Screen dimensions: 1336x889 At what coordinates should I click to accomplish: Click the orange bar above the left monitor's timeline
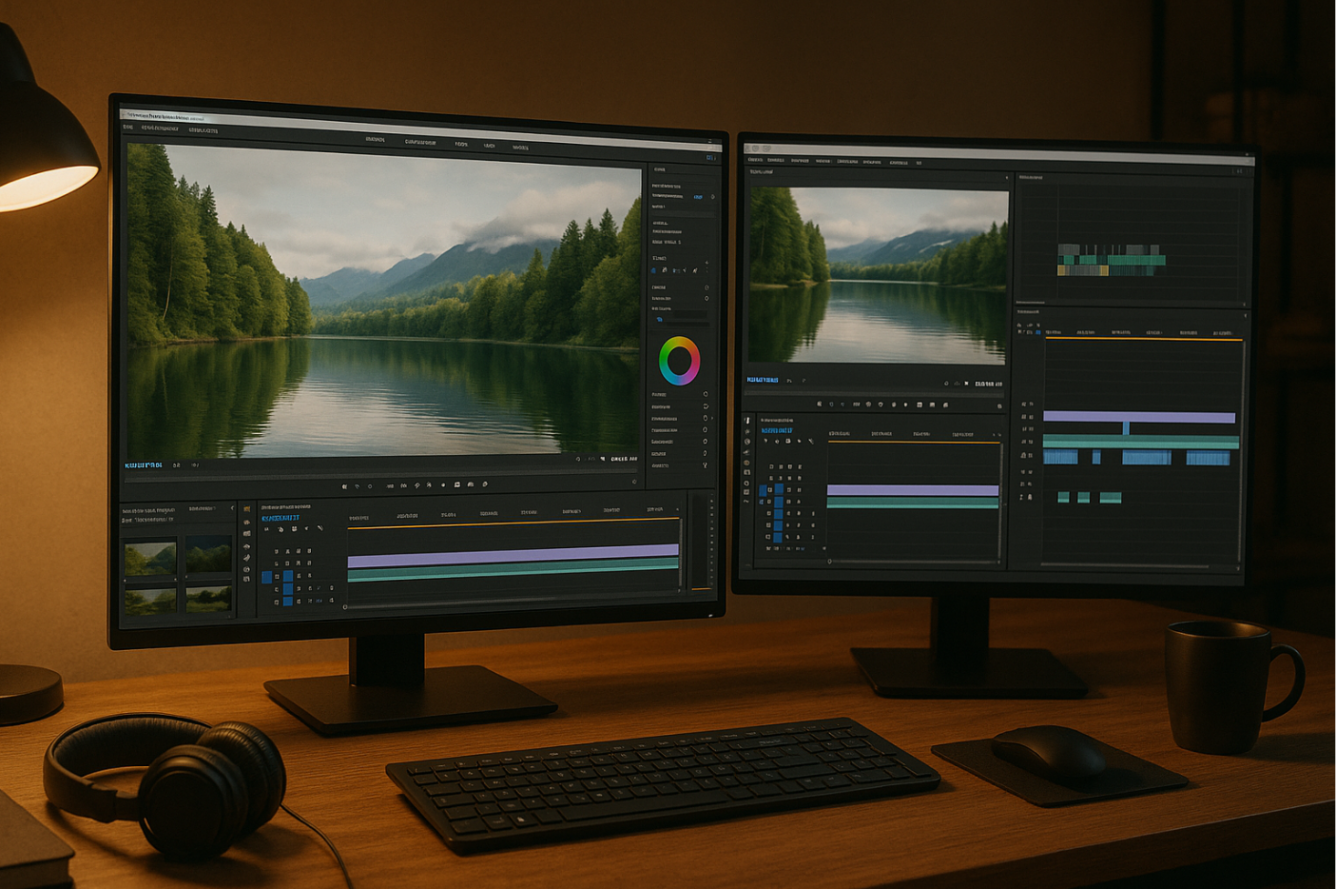point(513,523)
